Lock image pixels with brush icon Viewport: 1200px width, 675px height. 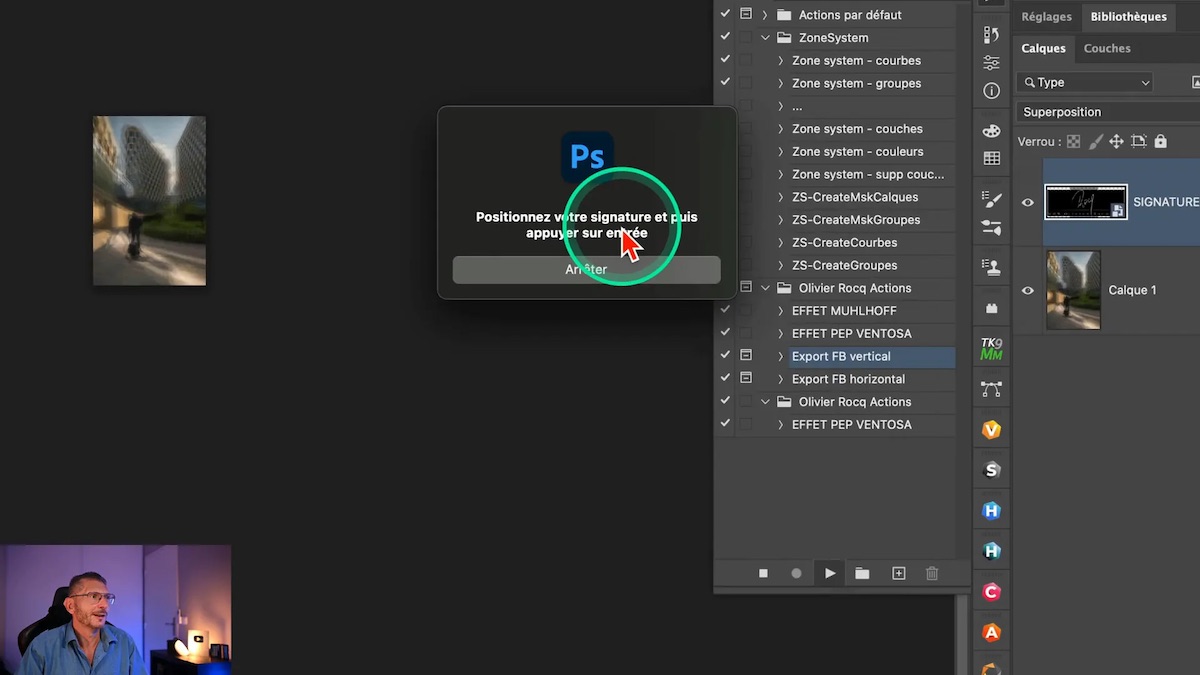1095,142
